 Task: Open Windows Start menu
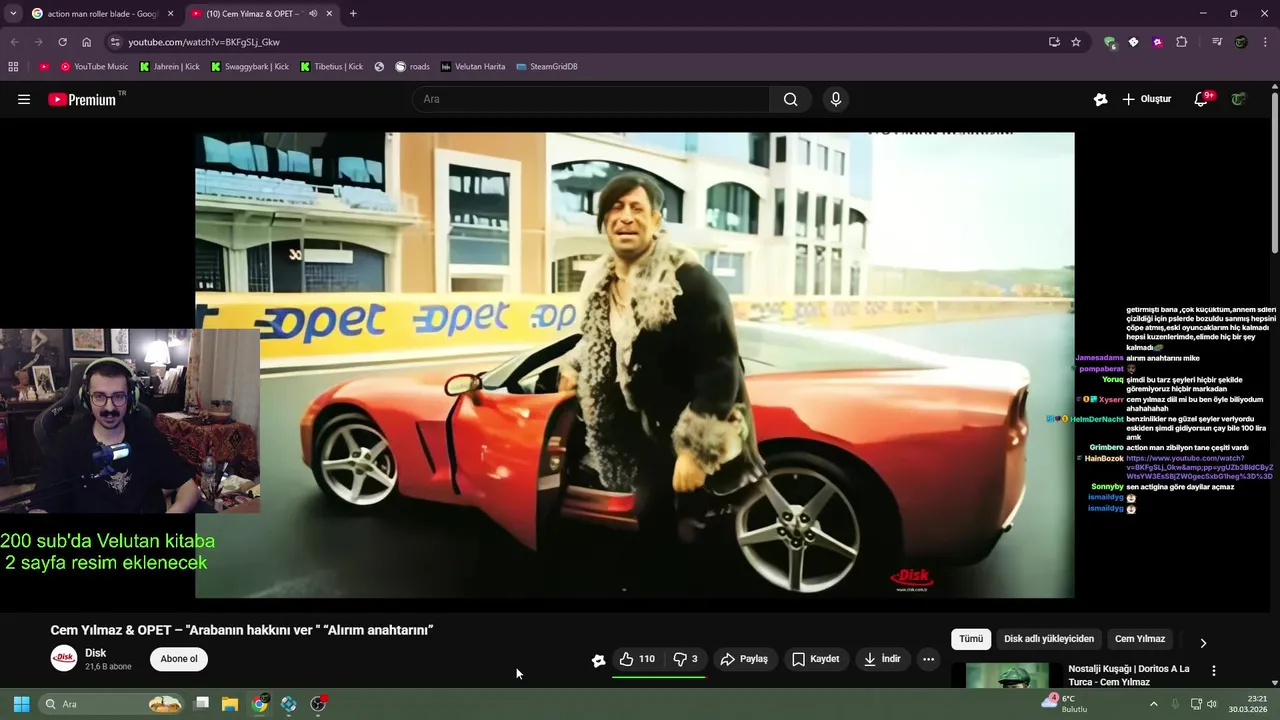[x=21, y=704]
